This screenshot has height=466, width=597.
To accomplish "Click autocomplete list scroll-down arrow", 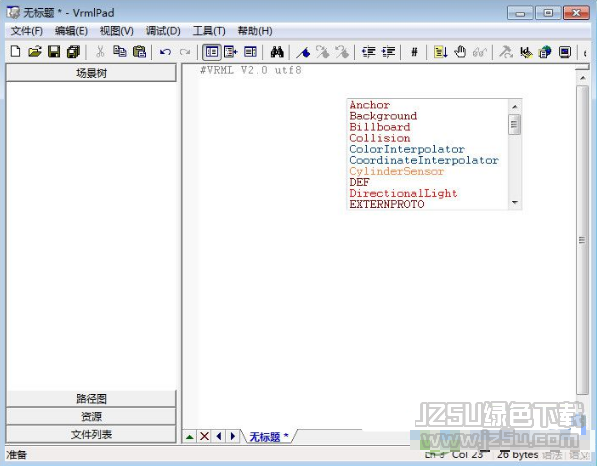I will point(515,203).
